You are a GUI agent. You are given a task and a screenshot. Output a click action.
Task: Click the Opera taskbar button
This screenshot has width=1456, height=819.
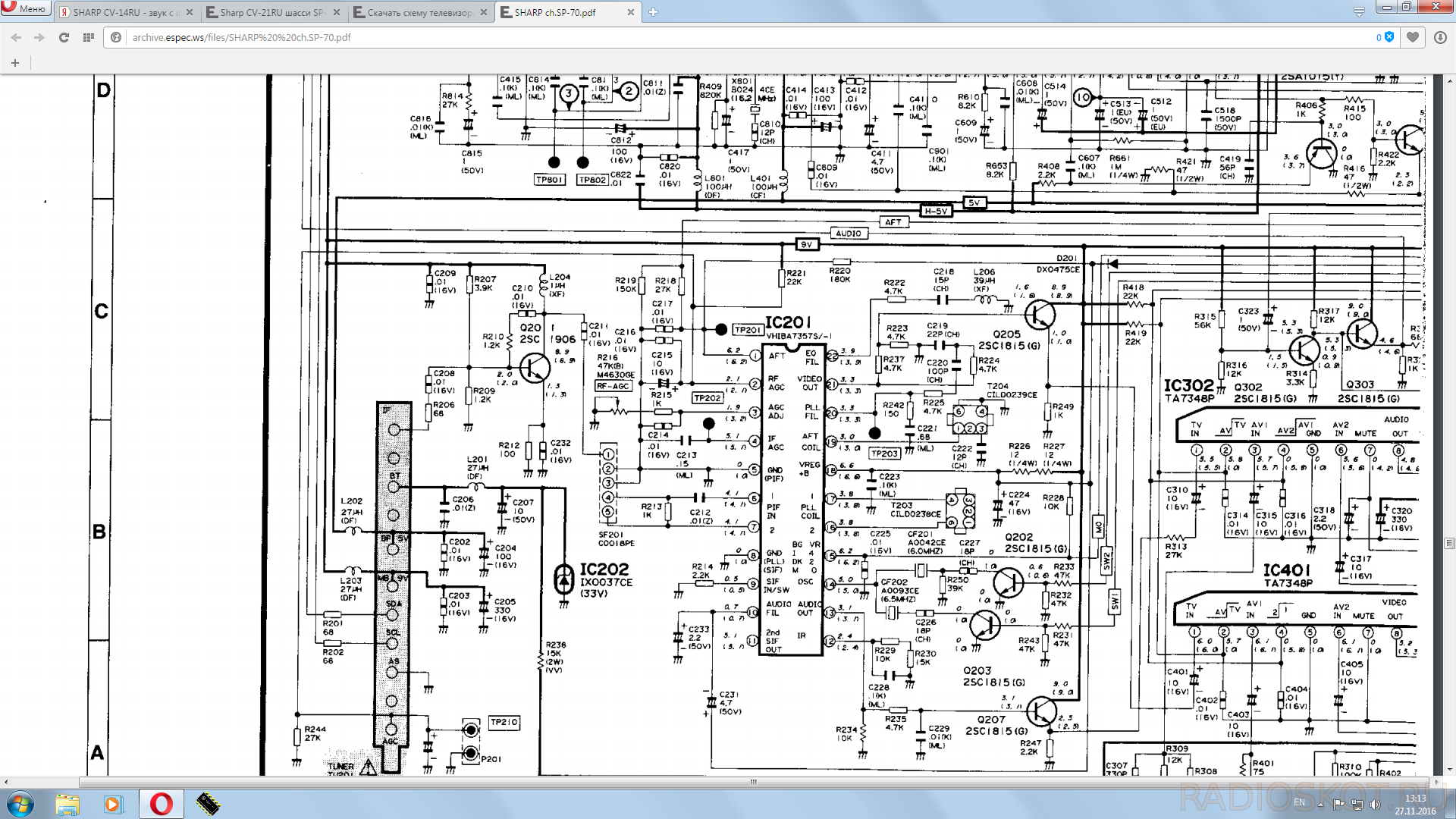pos(161,804)
